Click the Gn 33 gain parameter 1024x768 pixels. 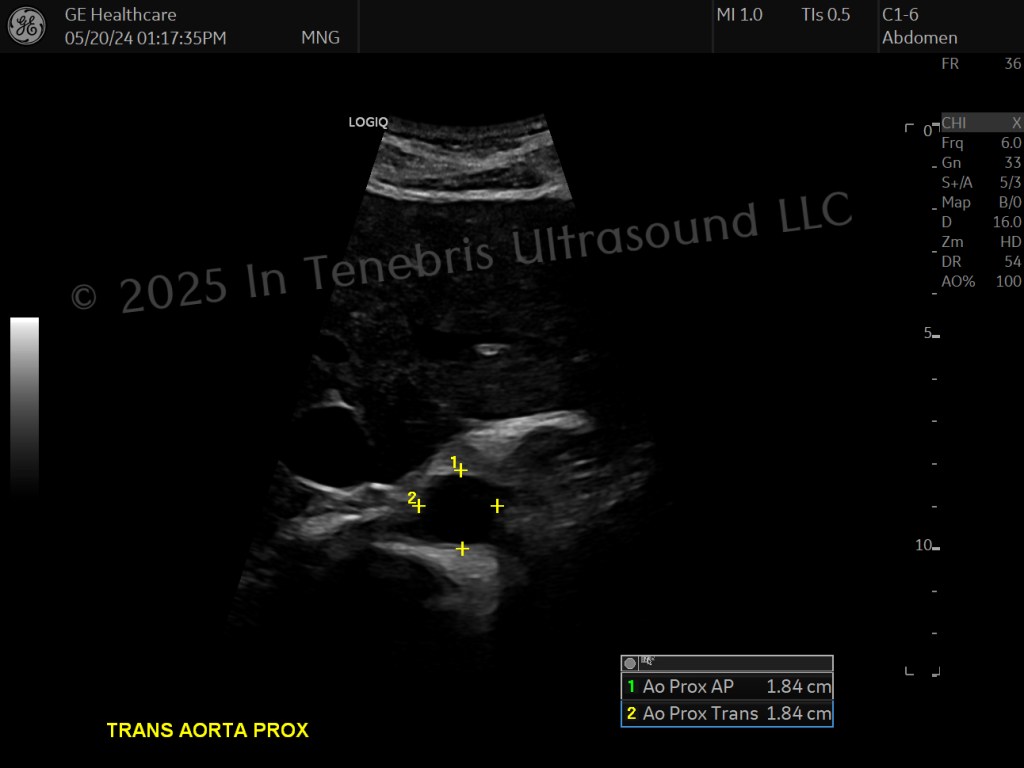tap(981, 163)
